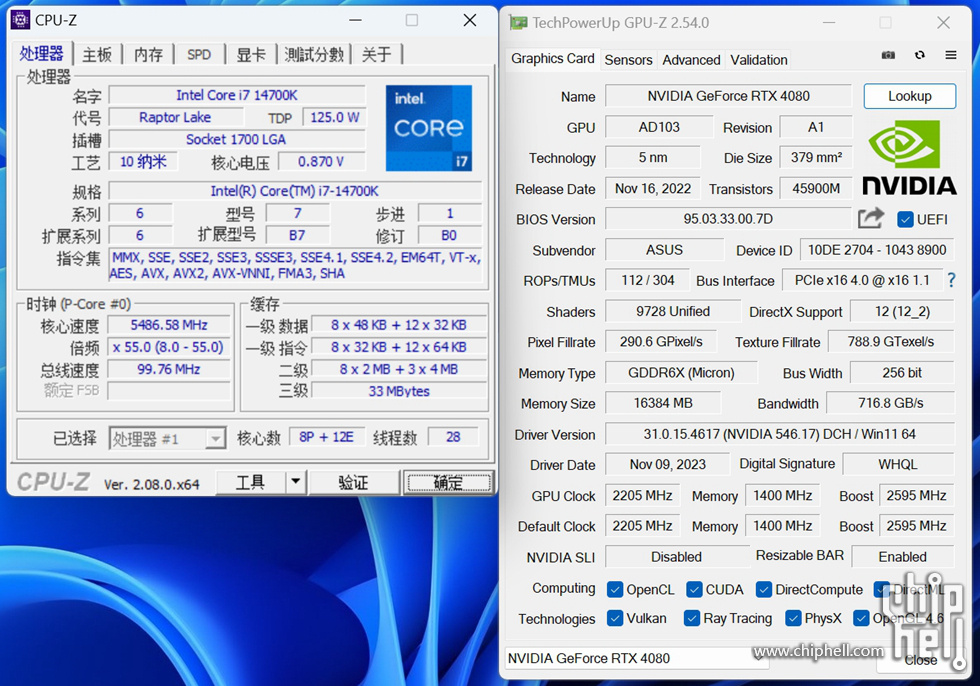Toggle the DirectML checkbox
980x686 pixels.
(882, 589)
